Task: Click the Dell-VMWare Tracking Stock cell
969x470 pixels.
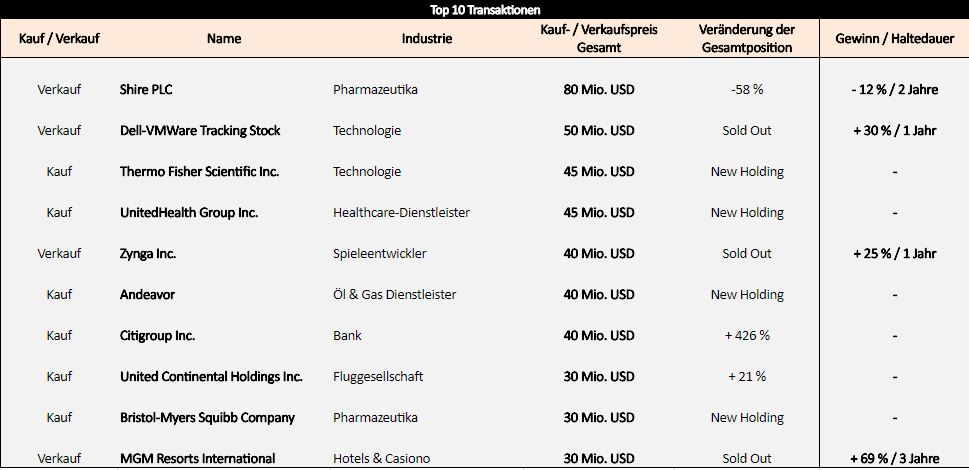Action: 200,130
